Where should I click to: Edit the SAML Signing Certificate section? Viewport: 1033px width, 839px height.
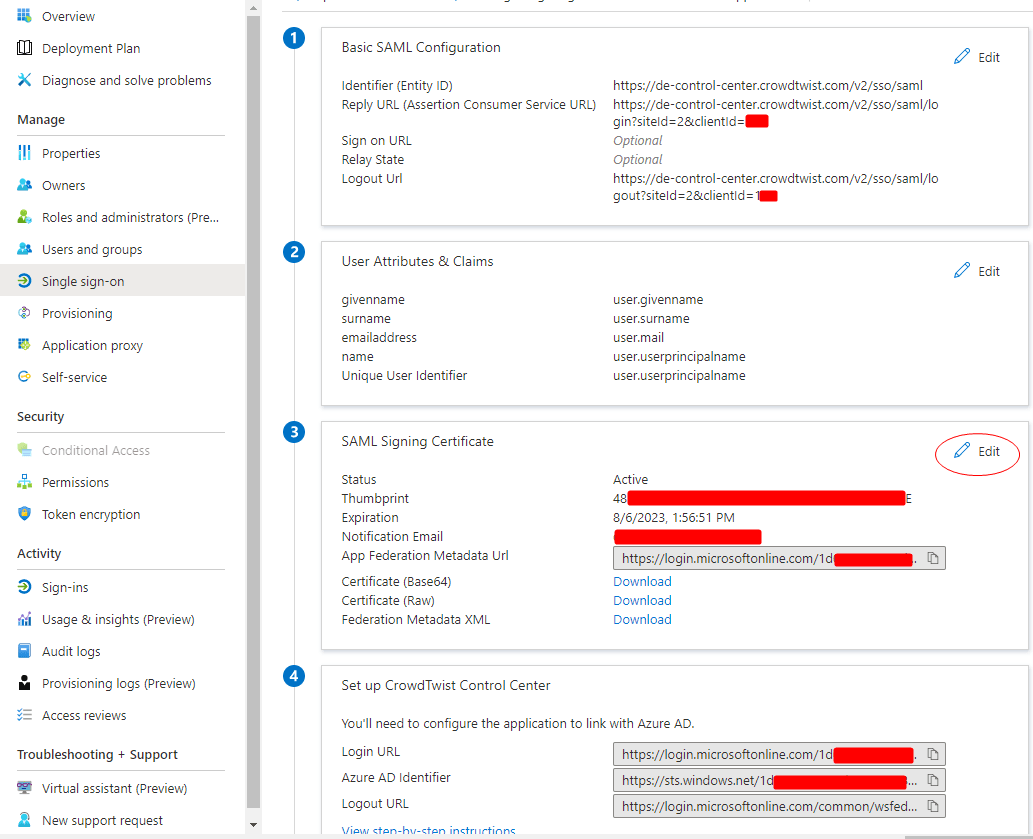click(x=977, y=452)
